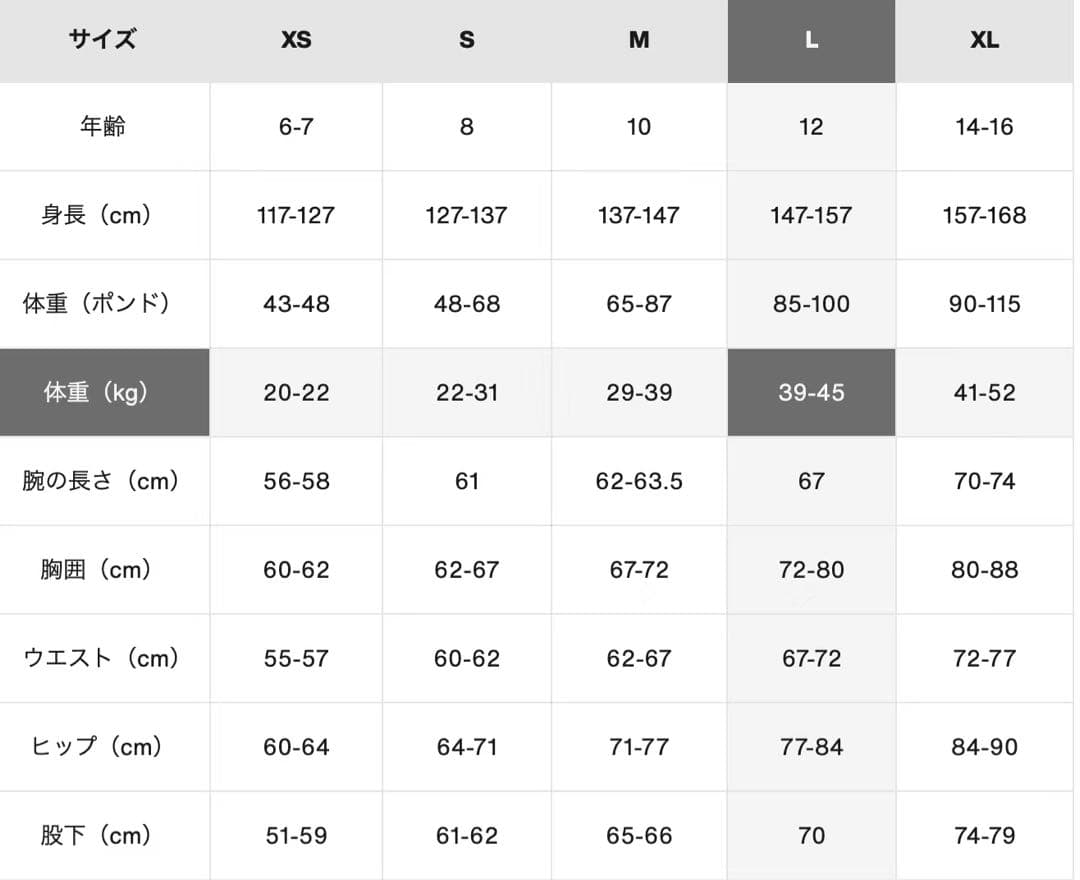Select the S size column header

467,41
